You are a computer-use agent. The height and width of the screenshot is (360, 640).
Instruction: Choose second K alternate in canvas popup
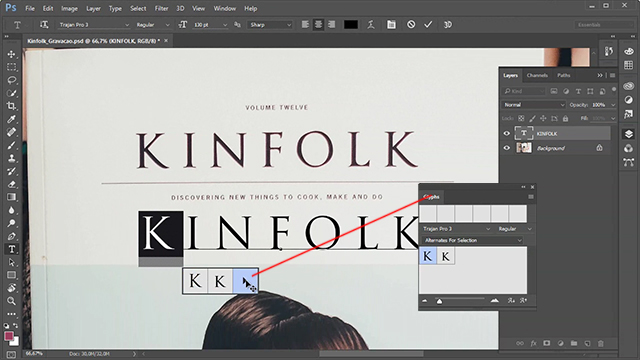pyautogui.click(x=220, y=281)
